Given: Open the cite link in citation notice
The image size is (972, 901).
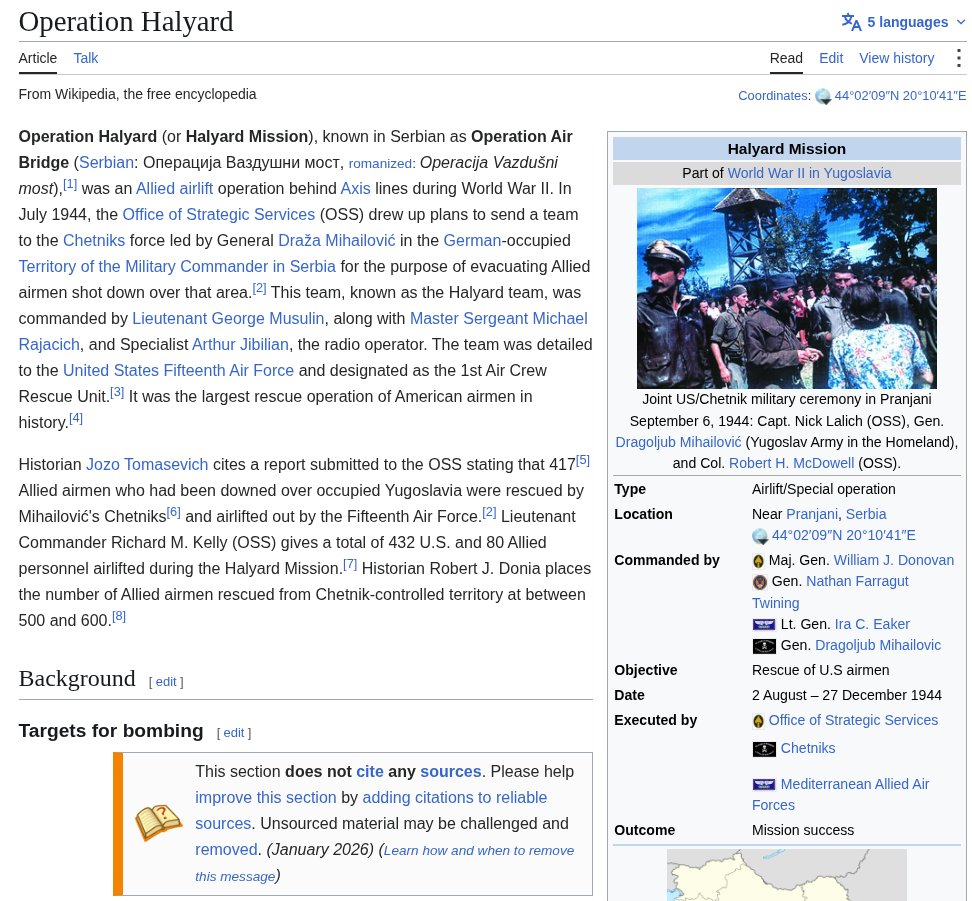Looking at the screenshot, I should [x=369, y=771].
